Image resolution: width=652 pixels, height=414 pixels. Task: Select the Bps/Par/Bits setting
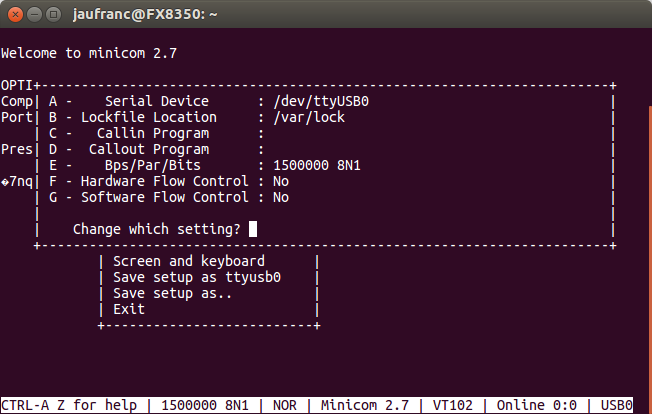click(x=205, y=165)
